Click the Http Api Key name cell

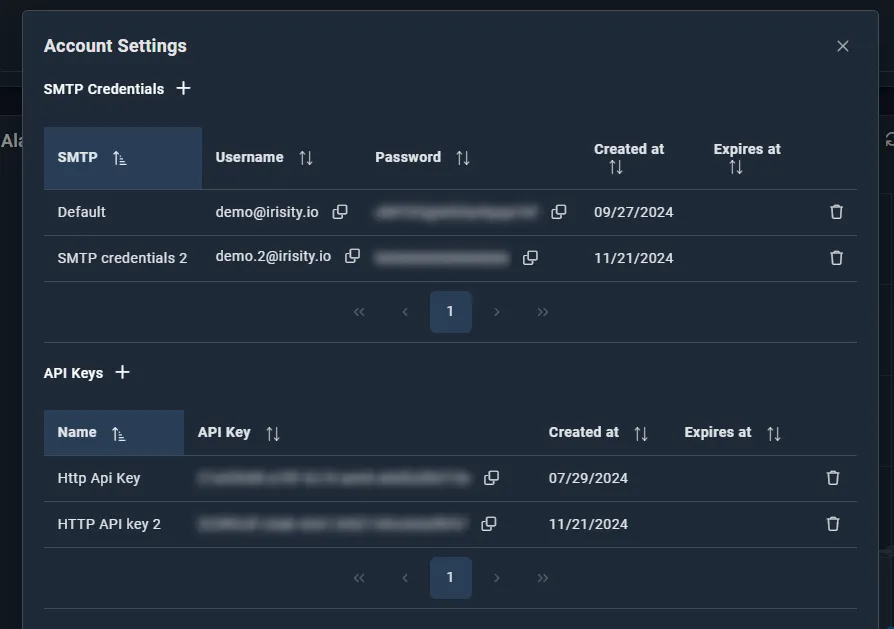99,478
